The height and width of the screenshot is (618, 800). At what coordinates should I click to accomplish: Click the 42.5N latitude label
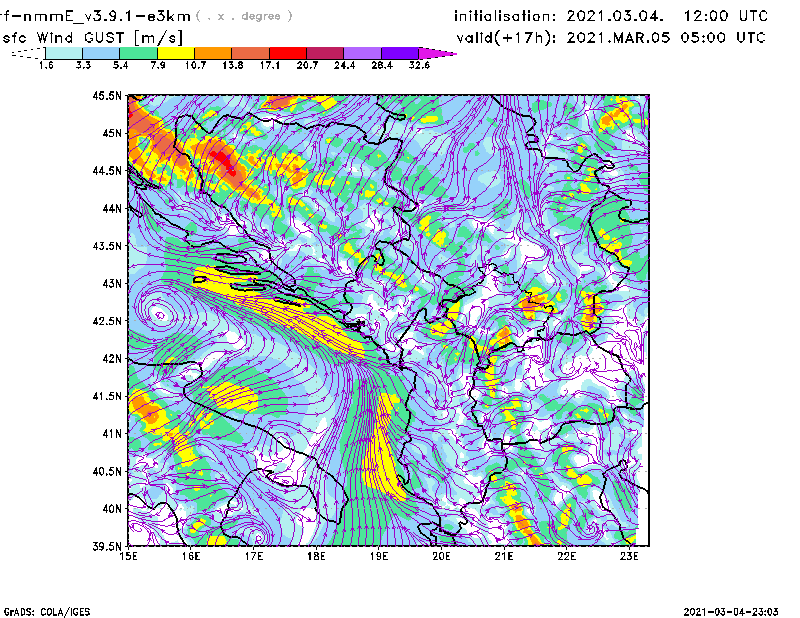pyautogui.click(x=107, y=321)
